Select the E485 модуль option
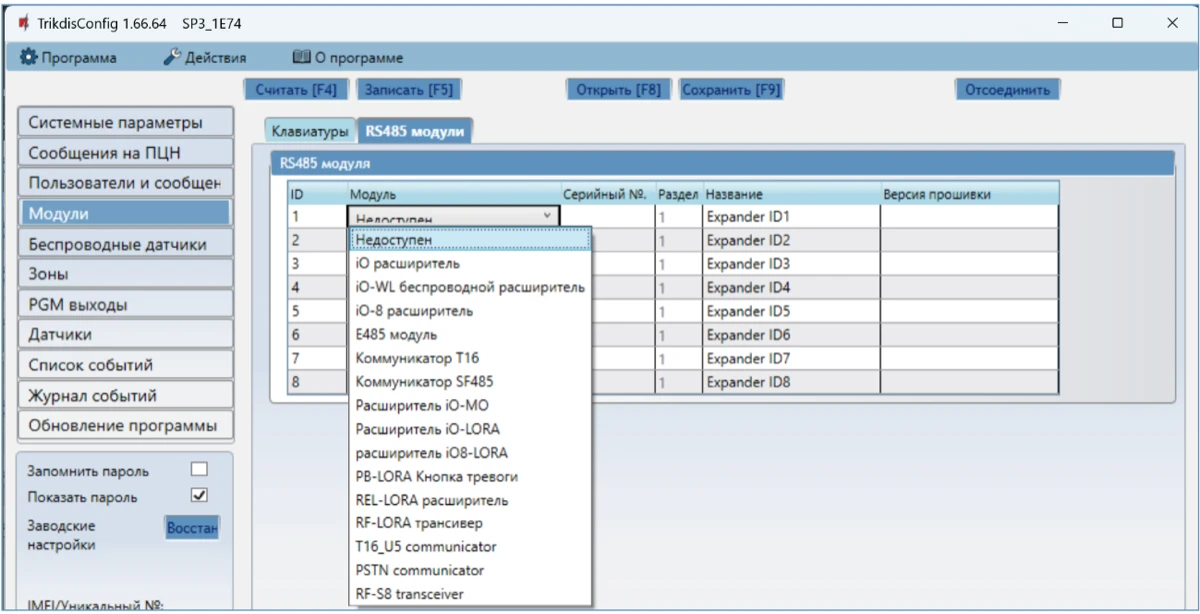This screenshot has height=614, width=1200. click(x=396, y=334)
